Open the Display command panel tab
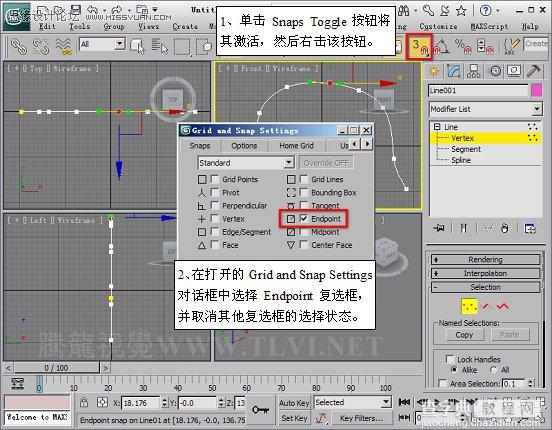Viewport: 552px width, 430px height. 514,71
